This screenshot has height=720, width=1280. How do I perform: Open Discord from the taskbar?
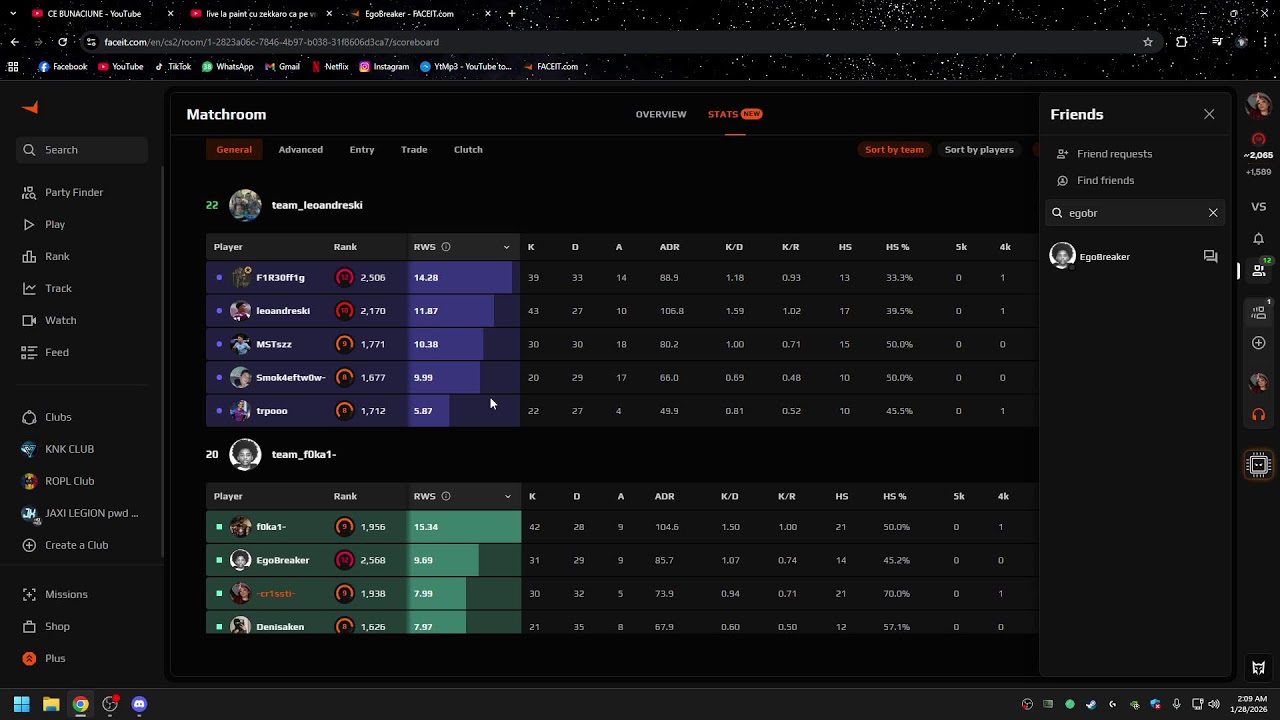coord(139,704)
